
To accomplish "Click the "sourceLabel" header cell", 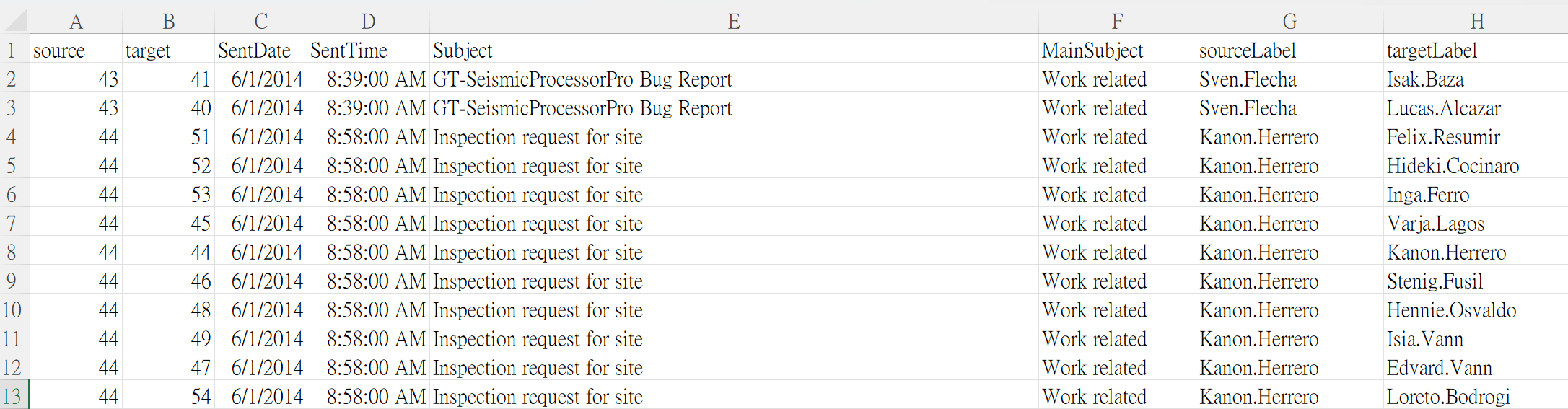I will pyautogui.click(x=1289, y=50).
